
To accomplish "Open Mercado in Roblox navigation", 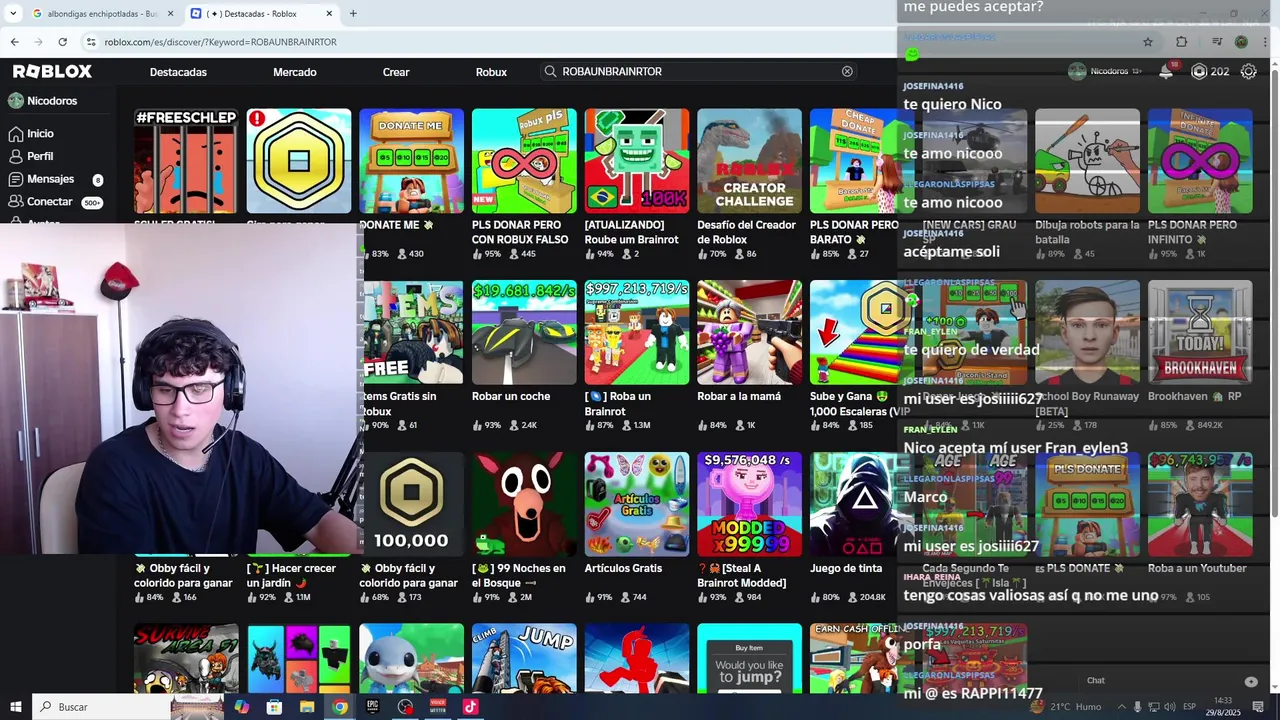I will point(295,72).
